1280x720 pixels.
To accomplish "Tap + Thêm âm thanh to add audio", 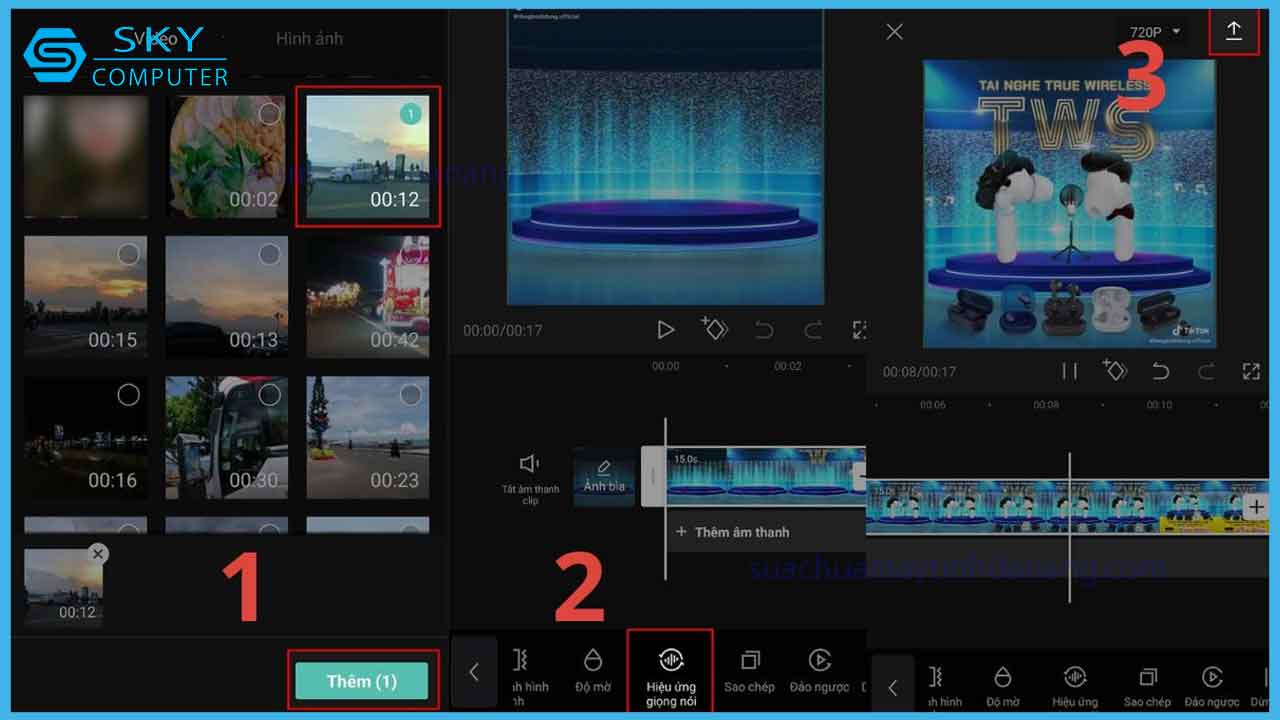I will click(x=733, y=532).
